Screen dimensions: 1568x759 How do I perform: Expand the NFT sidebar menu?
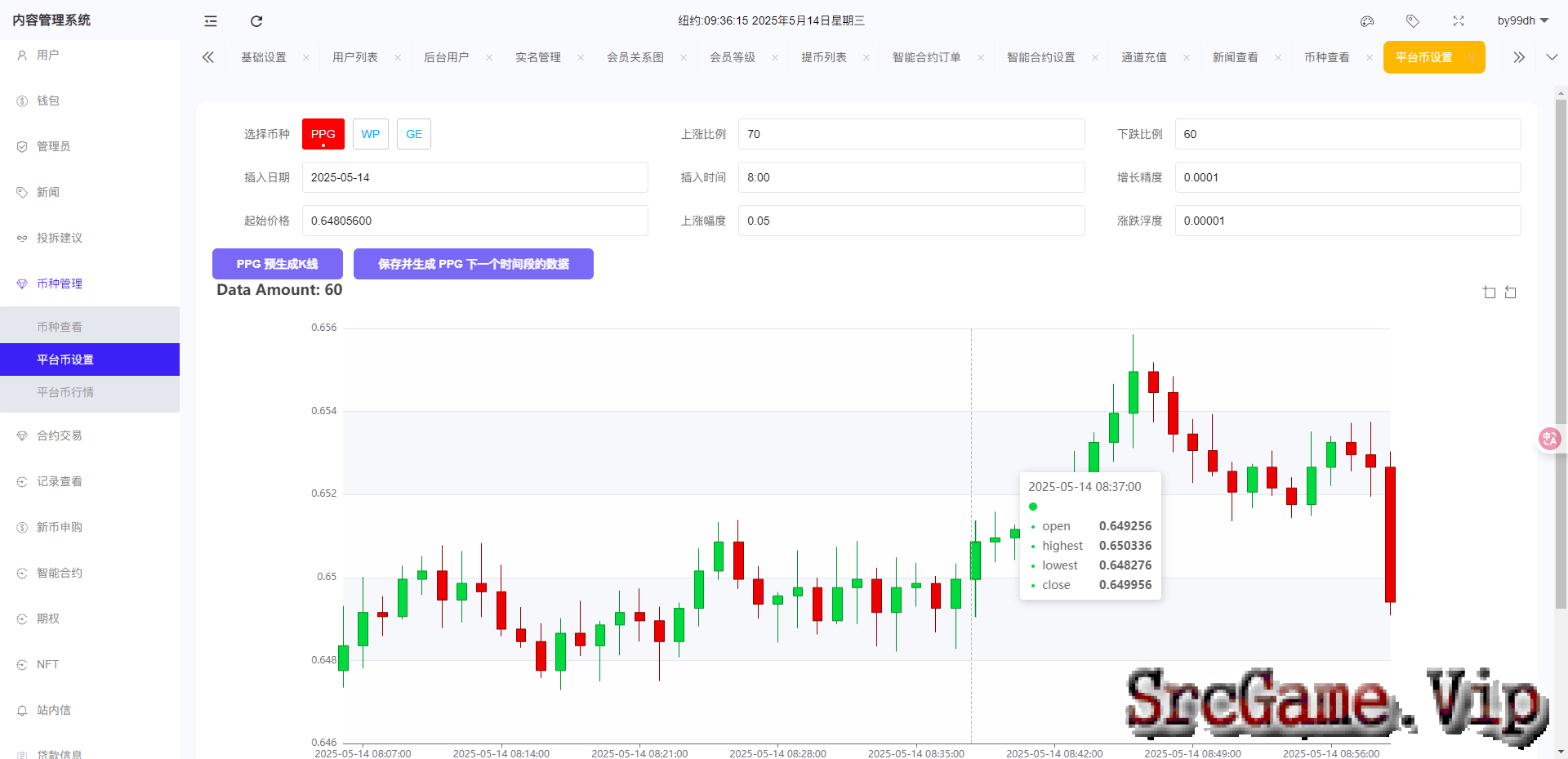pos(90,664)
